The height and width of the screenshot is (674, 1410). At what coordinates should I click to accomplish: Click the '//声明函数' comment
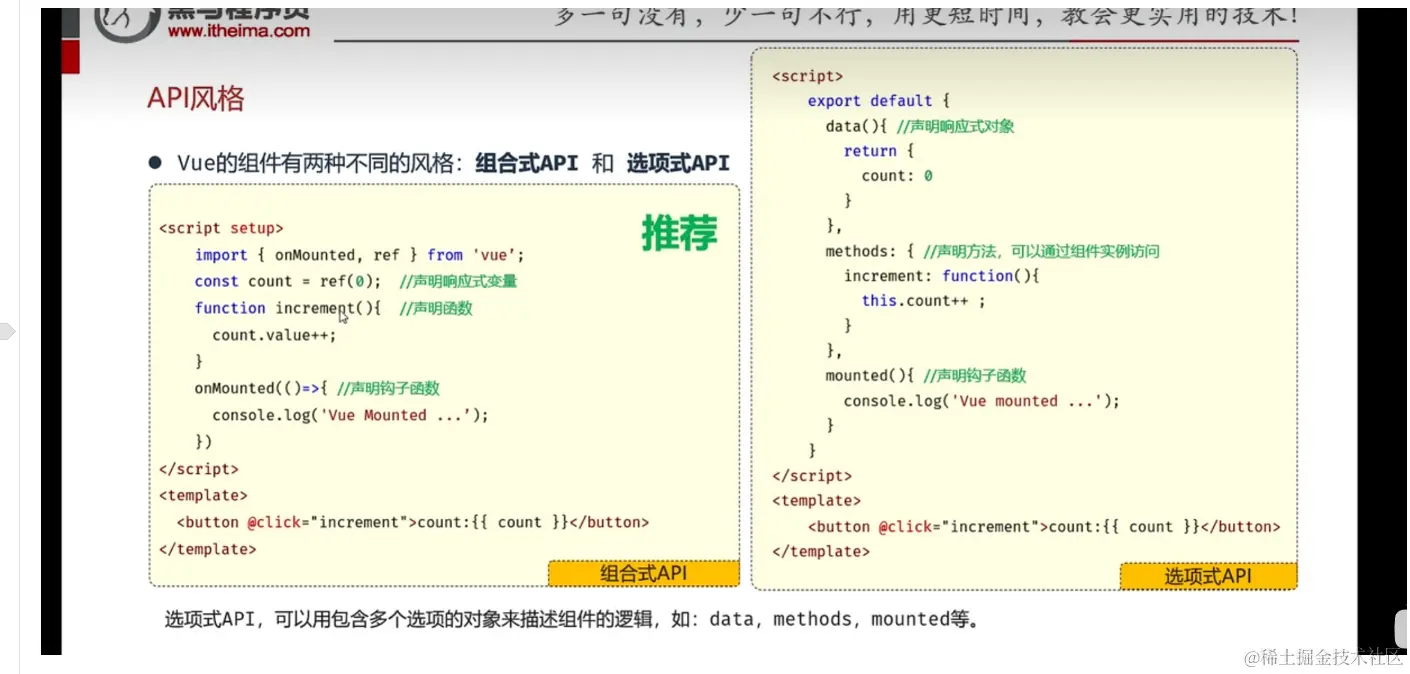[436, 308]
